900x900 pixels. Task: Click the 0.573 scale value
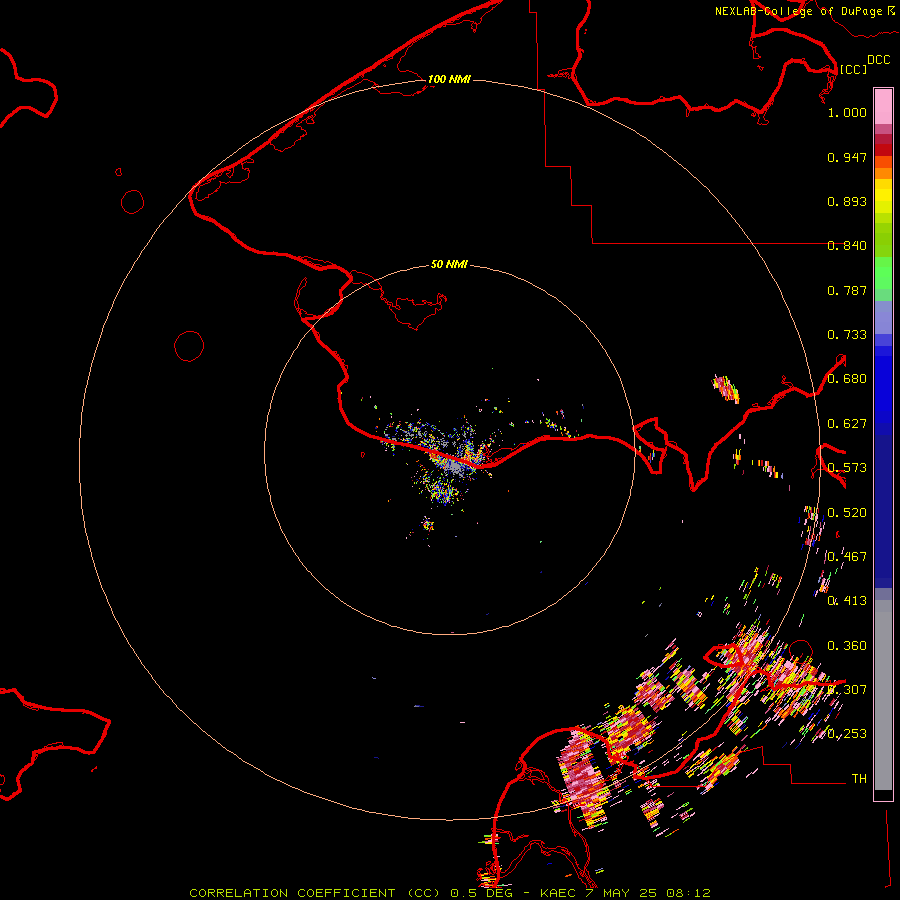(847, 468)
